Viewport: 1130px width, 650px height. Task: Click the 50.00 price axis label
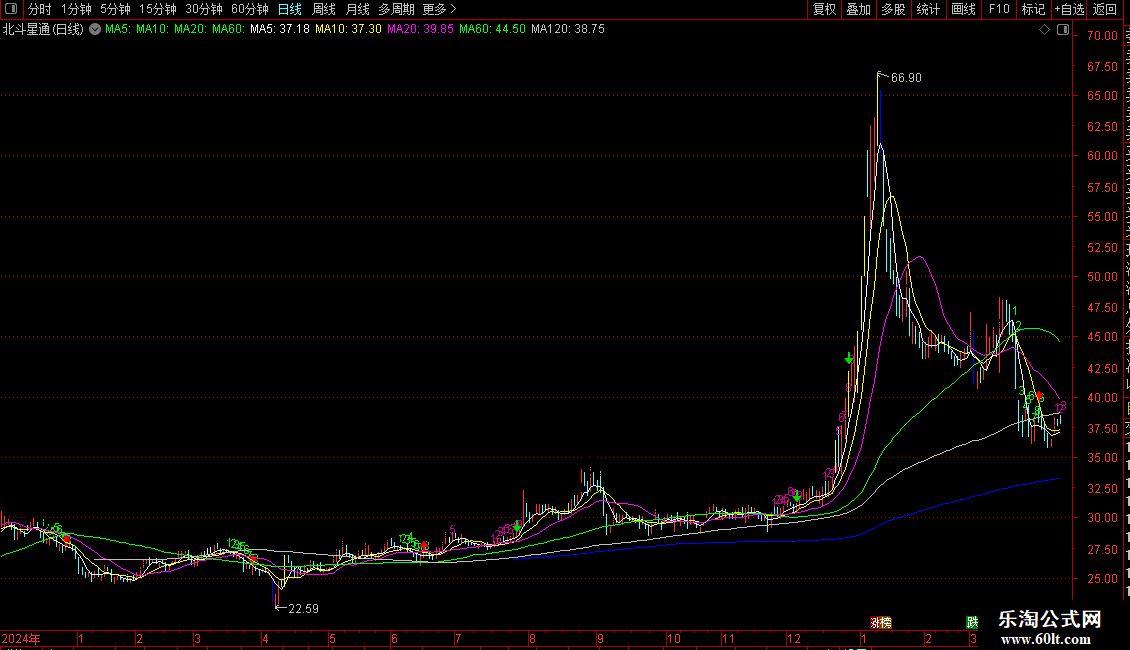(x=1103, y=277)
